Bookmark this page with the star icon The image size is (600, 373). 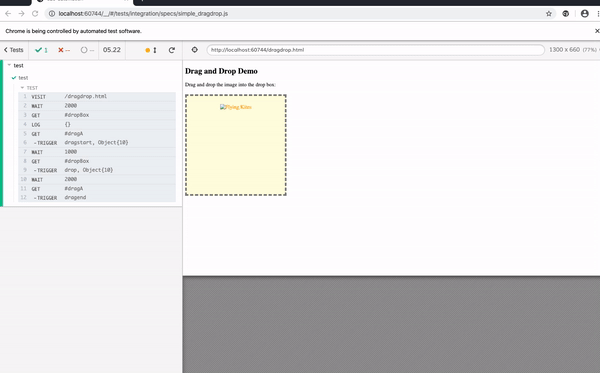coord(549,14)
